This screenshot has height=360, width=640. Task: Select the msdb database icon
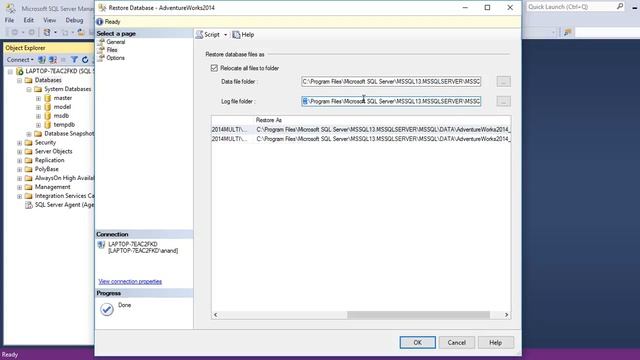(x=48, y=116)
